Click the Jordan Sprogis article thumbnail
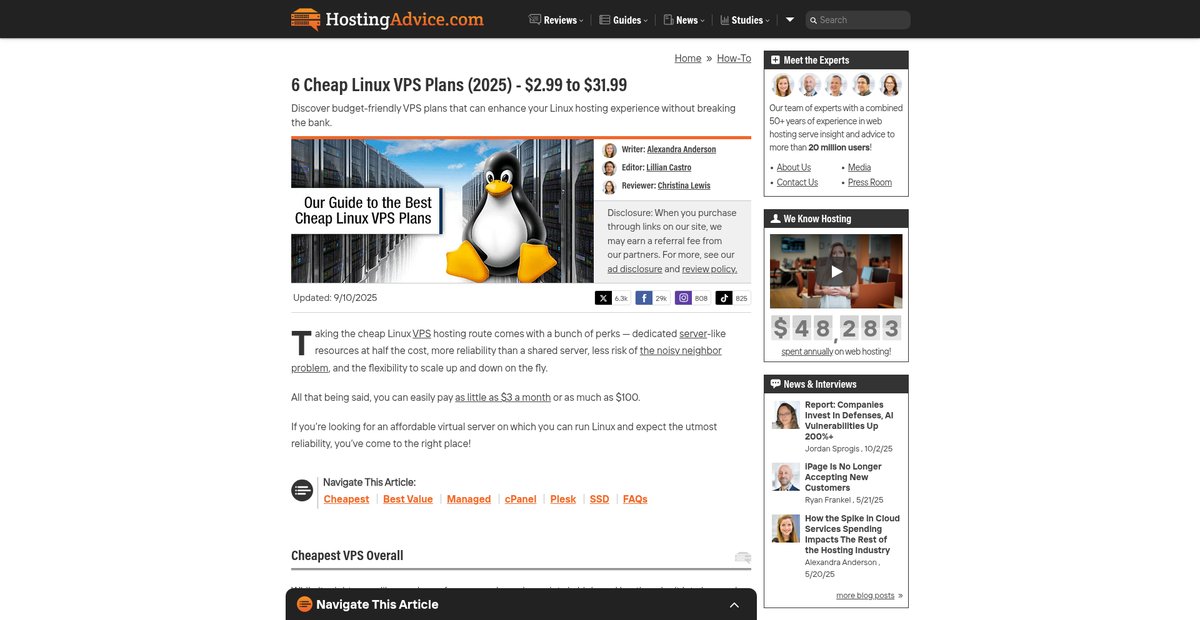Image resolution: width=1200 pixels, height=620 pixels. click(786, 415)
